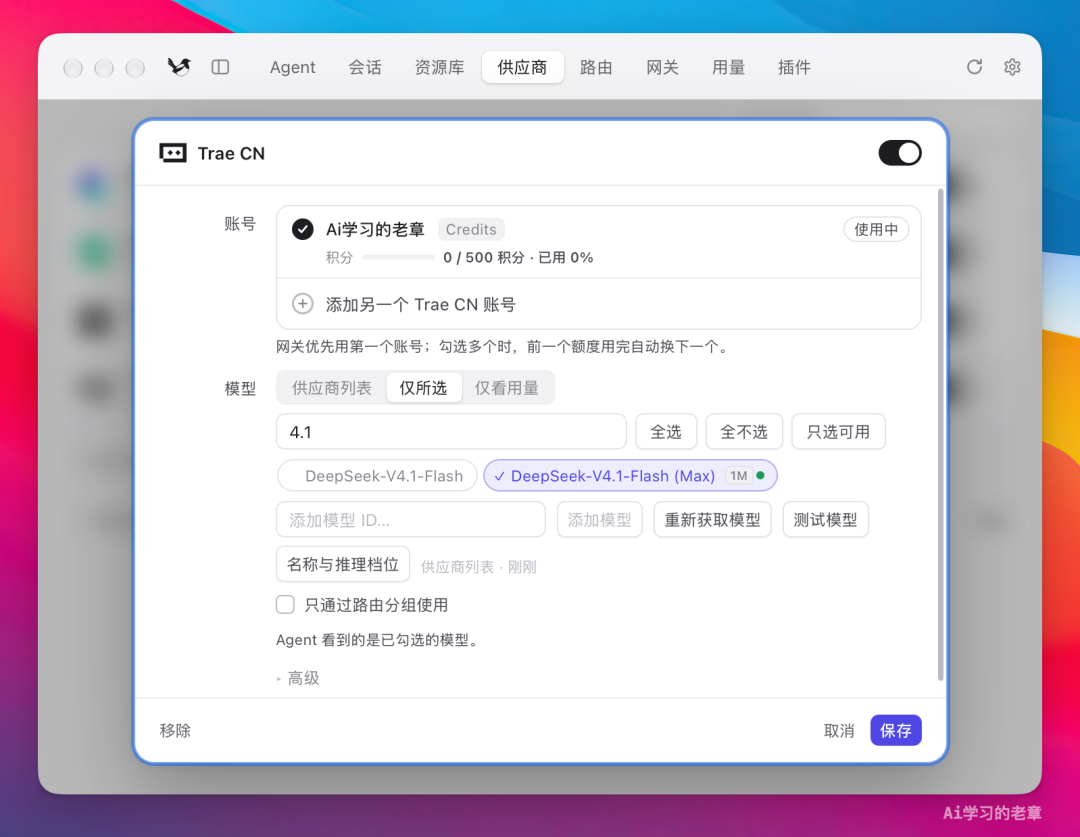Click the green availability dot on Max model
The image size is (1080, 837).
[x=760, y=475]
